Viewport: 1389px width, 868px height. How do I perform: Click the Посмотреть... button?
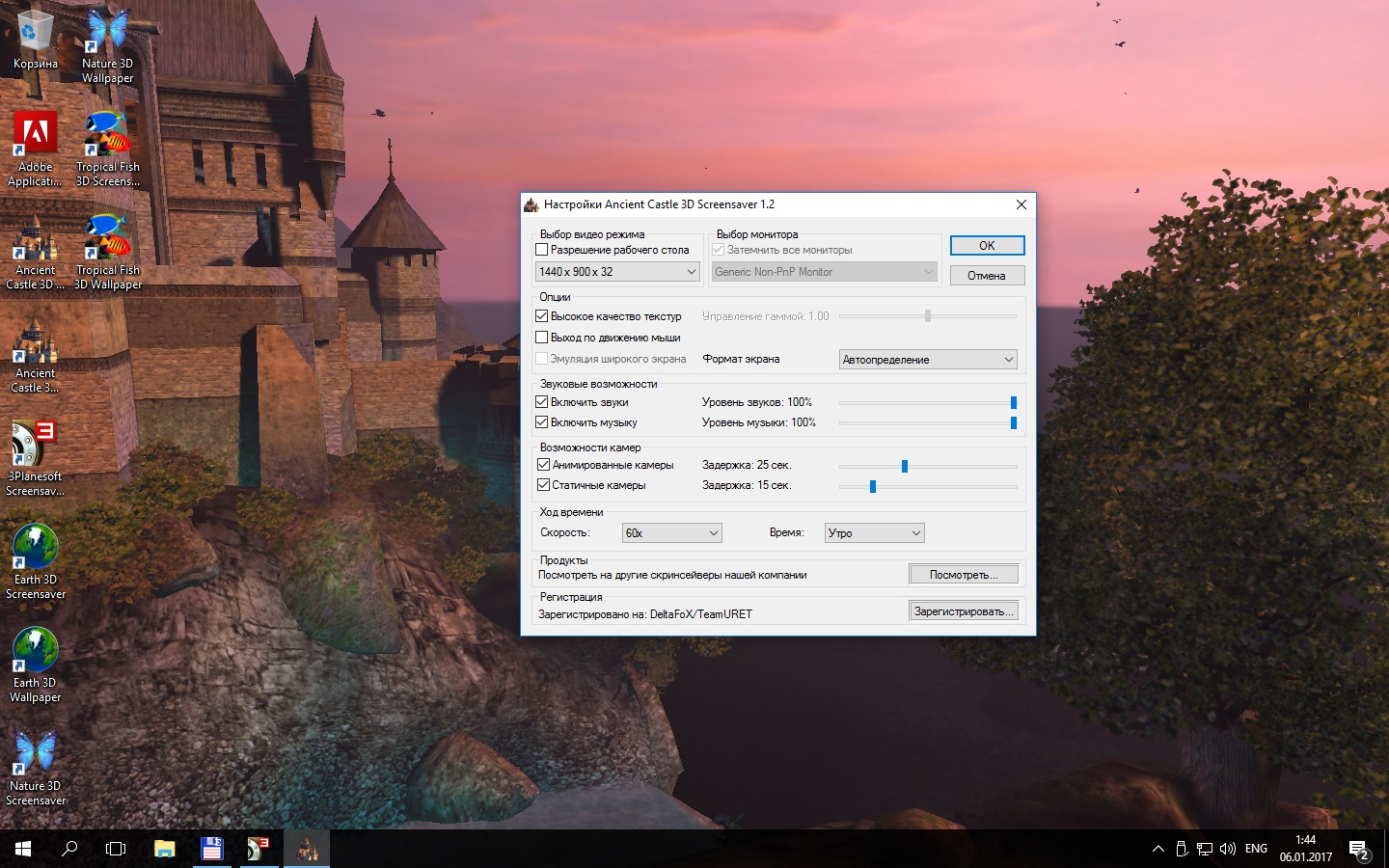point(963,575)
